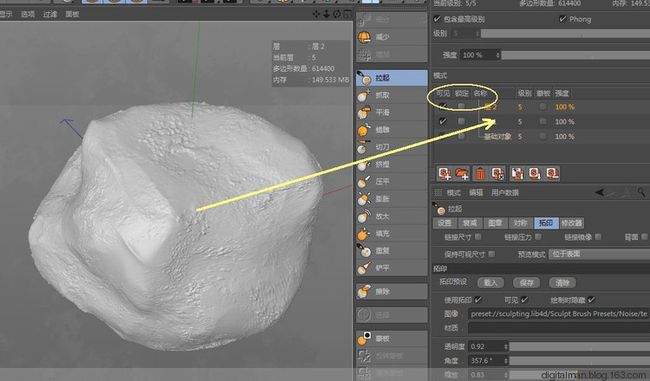Select the 填充 (Fill) sculpt brush
The image size is (650, 381).
click(392, 234)
